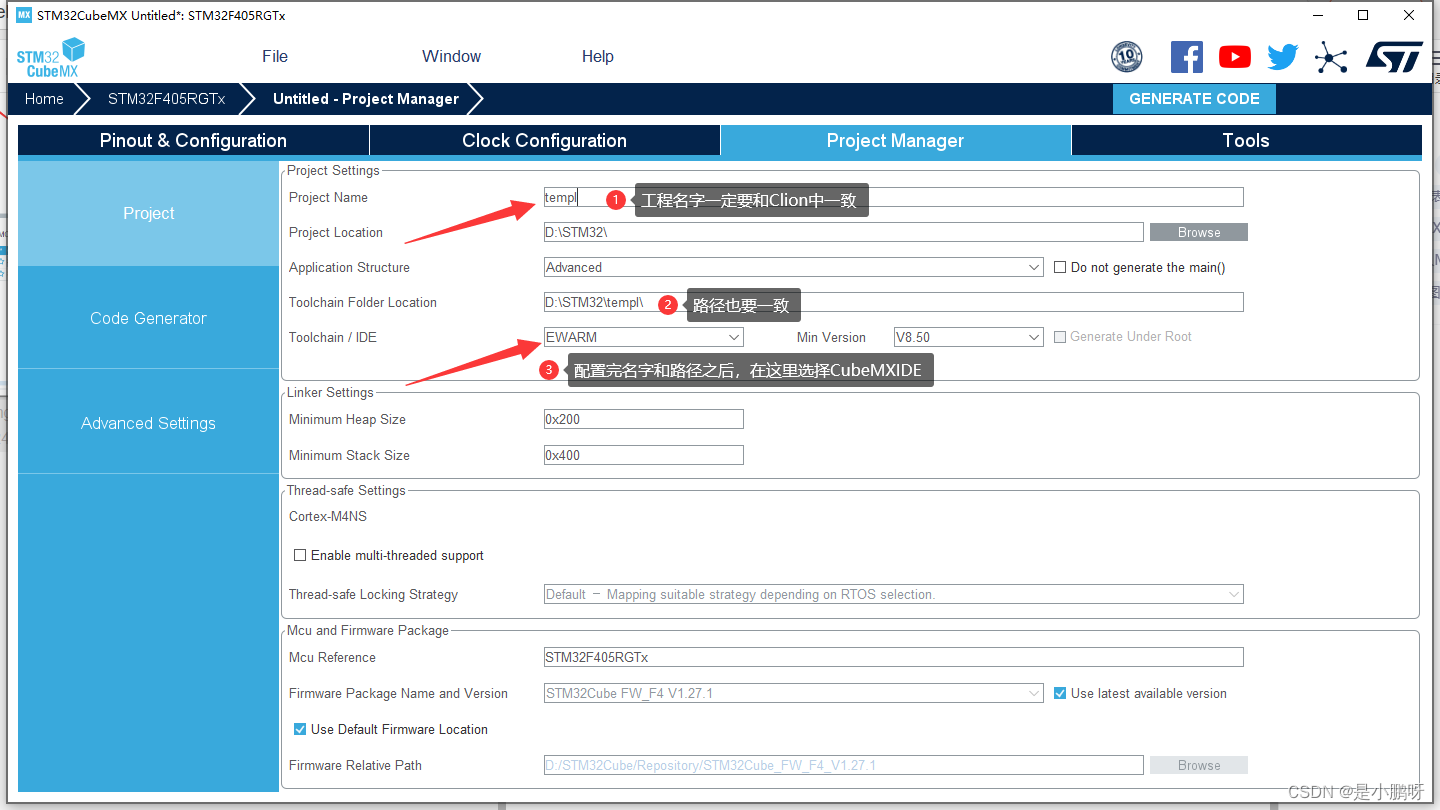Viewport: 1440px width, 810px height.
Task: Visit ST Facebook page icon
Action: 1187,57
